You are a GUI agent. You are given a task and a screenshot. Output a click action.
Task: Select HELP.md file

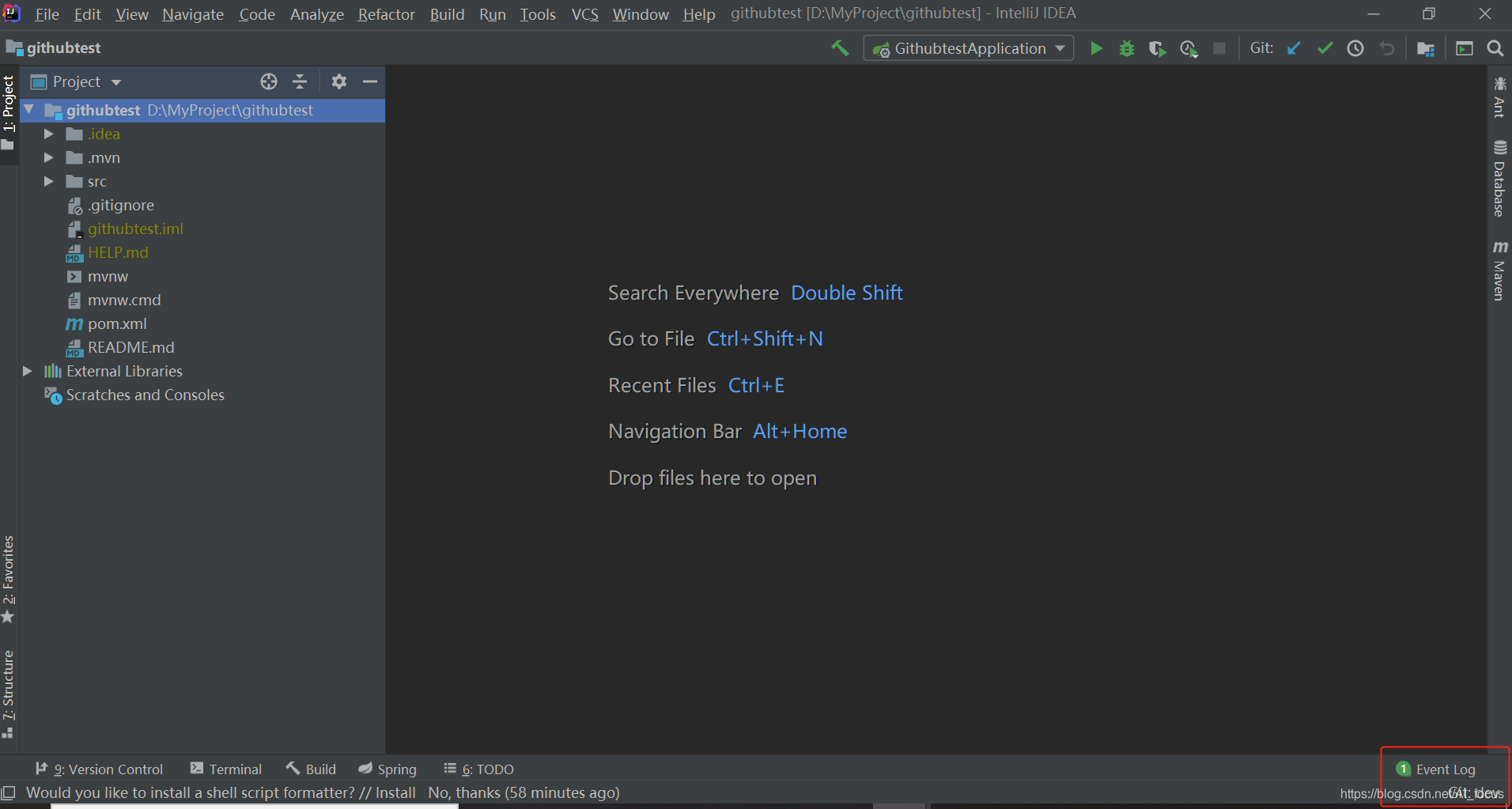[118, 252]
